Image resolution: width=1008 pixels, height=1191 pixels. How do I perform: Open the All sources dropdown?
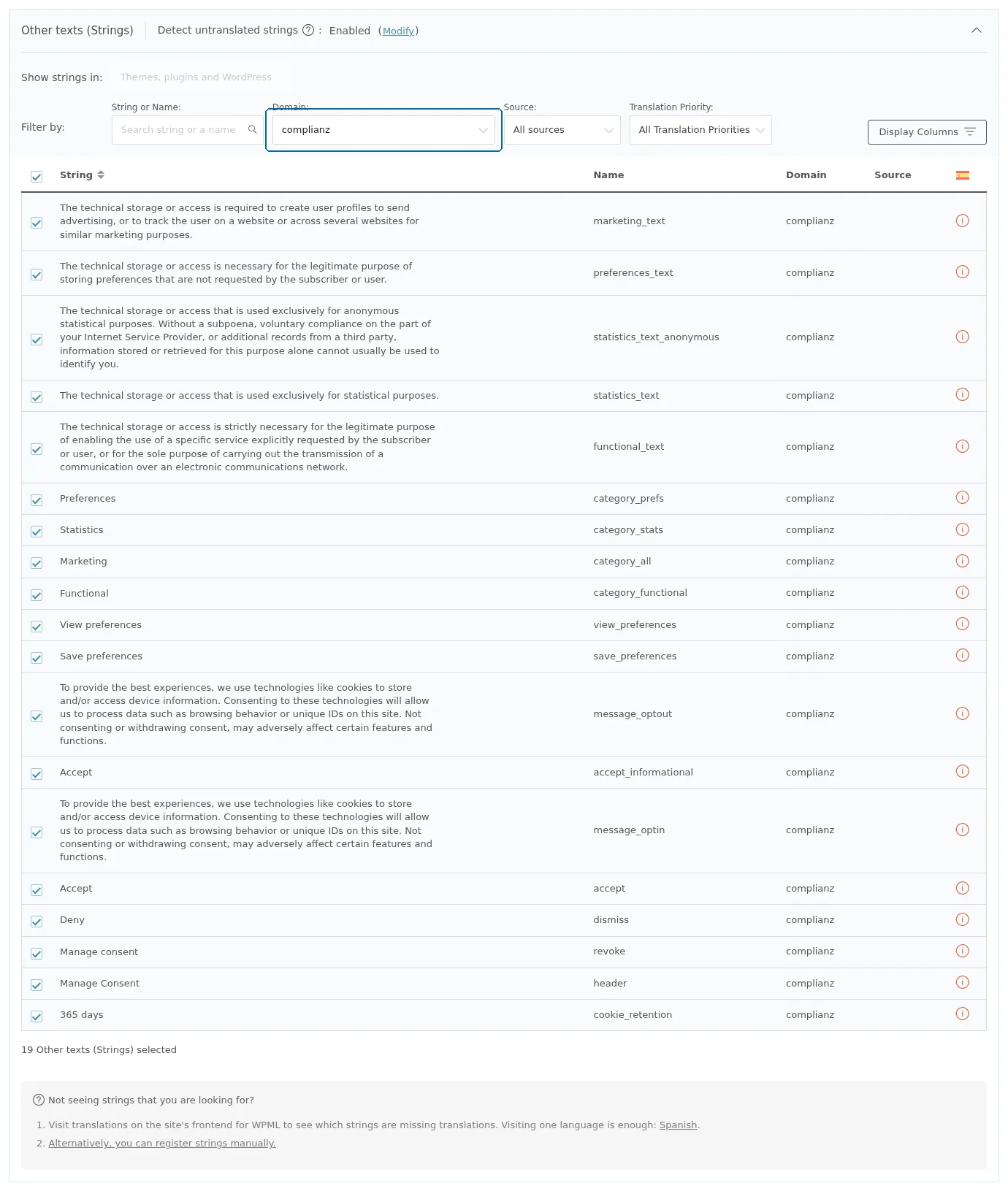[562, 130]
